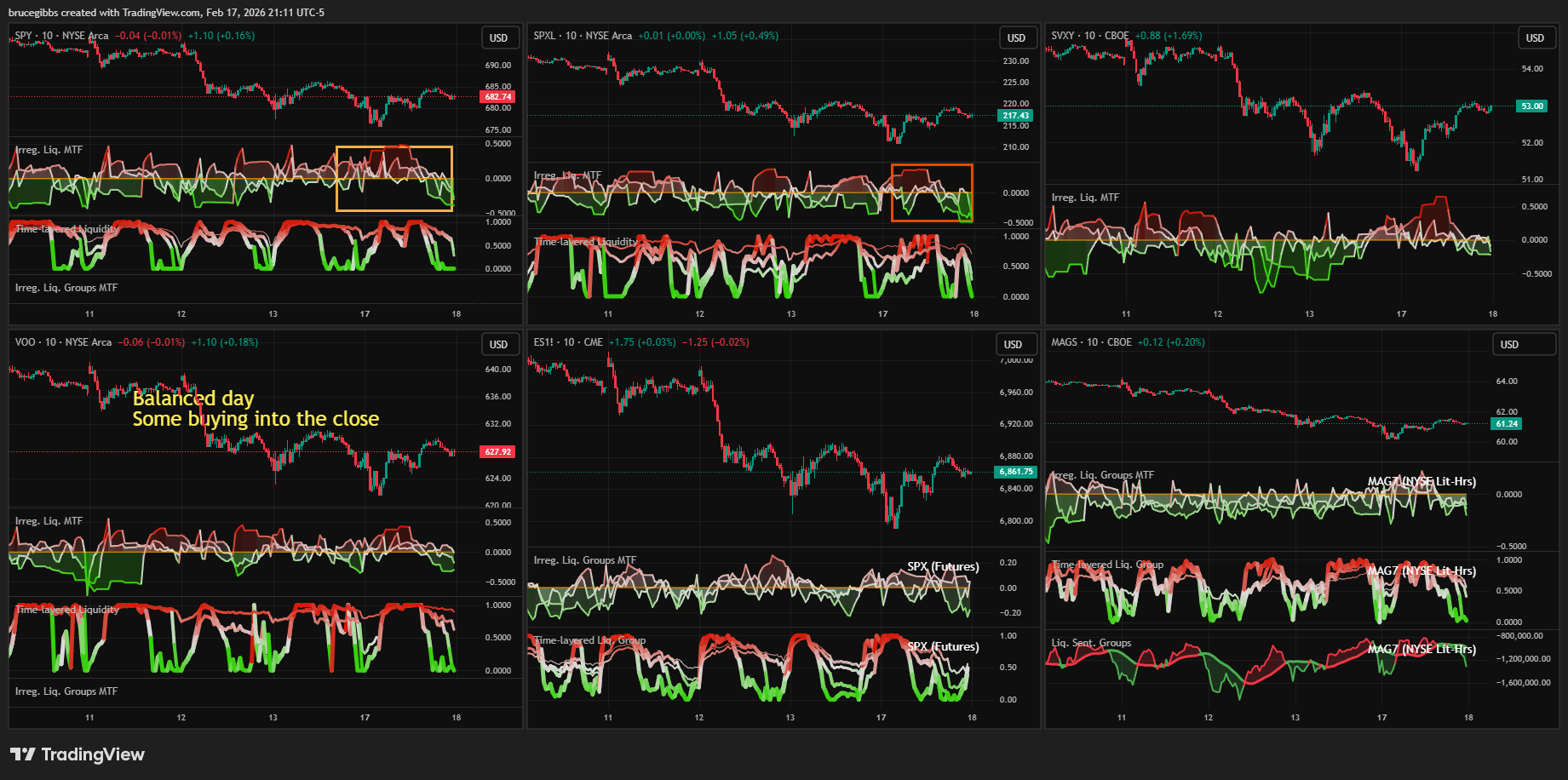Image resolution: width=1568 pixels, height=780 pixels.
Task: Click 'Irreg. Liq. MTF' indicator label in SVXY chart
Action: 1085,198
